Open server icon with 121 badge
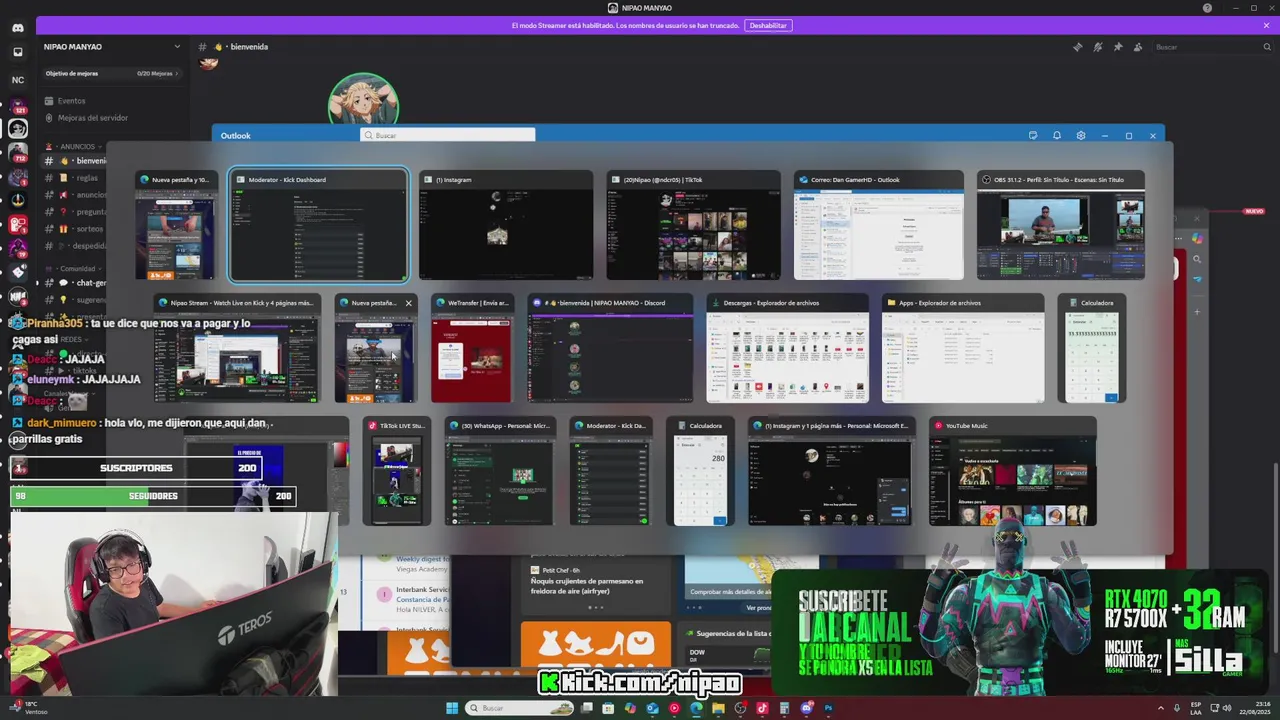The image size is (1280, 720). (x=17, y=105)
